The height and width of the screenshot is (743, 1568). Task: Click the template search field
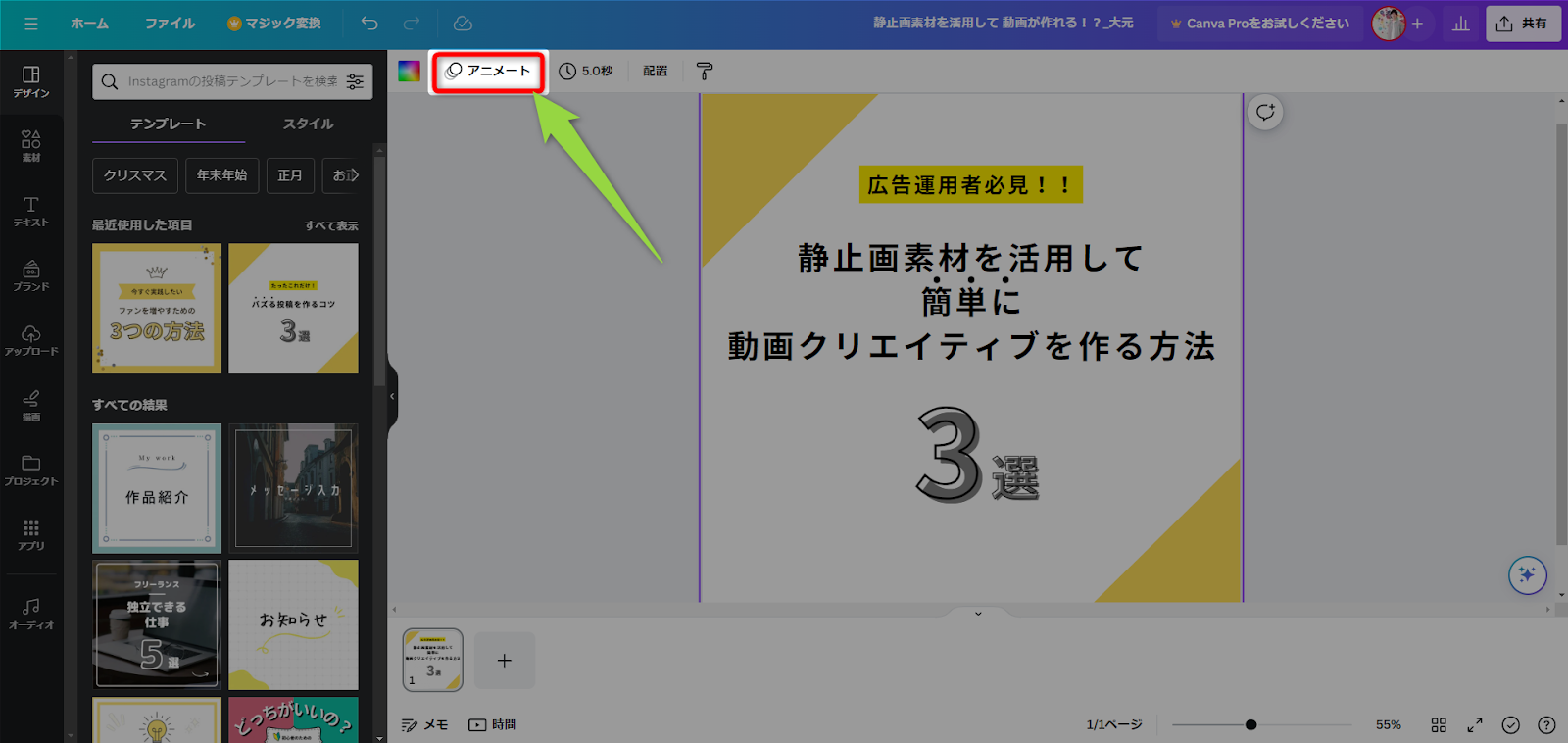coord(232,81)
